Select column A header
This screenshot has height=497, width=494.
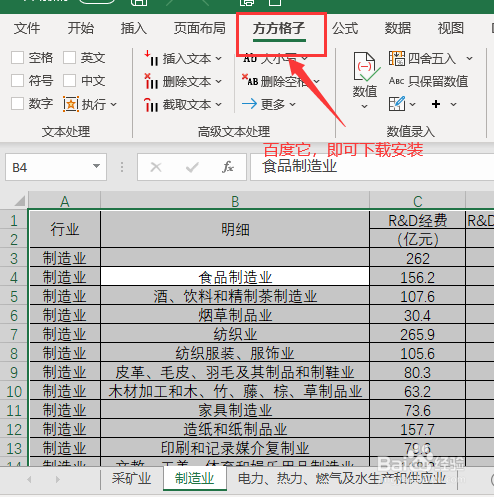(65, 201)
